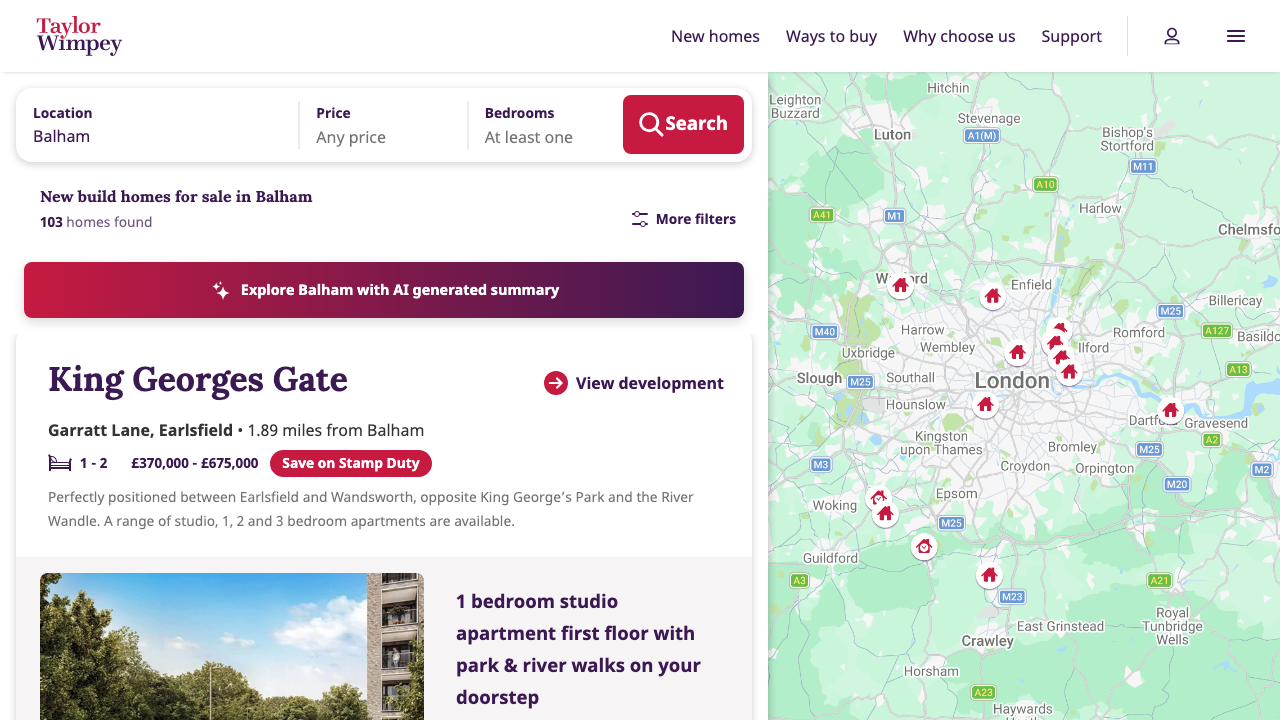
Task: Click the sparkle icon on the AI summary banner
Action: 220,290
